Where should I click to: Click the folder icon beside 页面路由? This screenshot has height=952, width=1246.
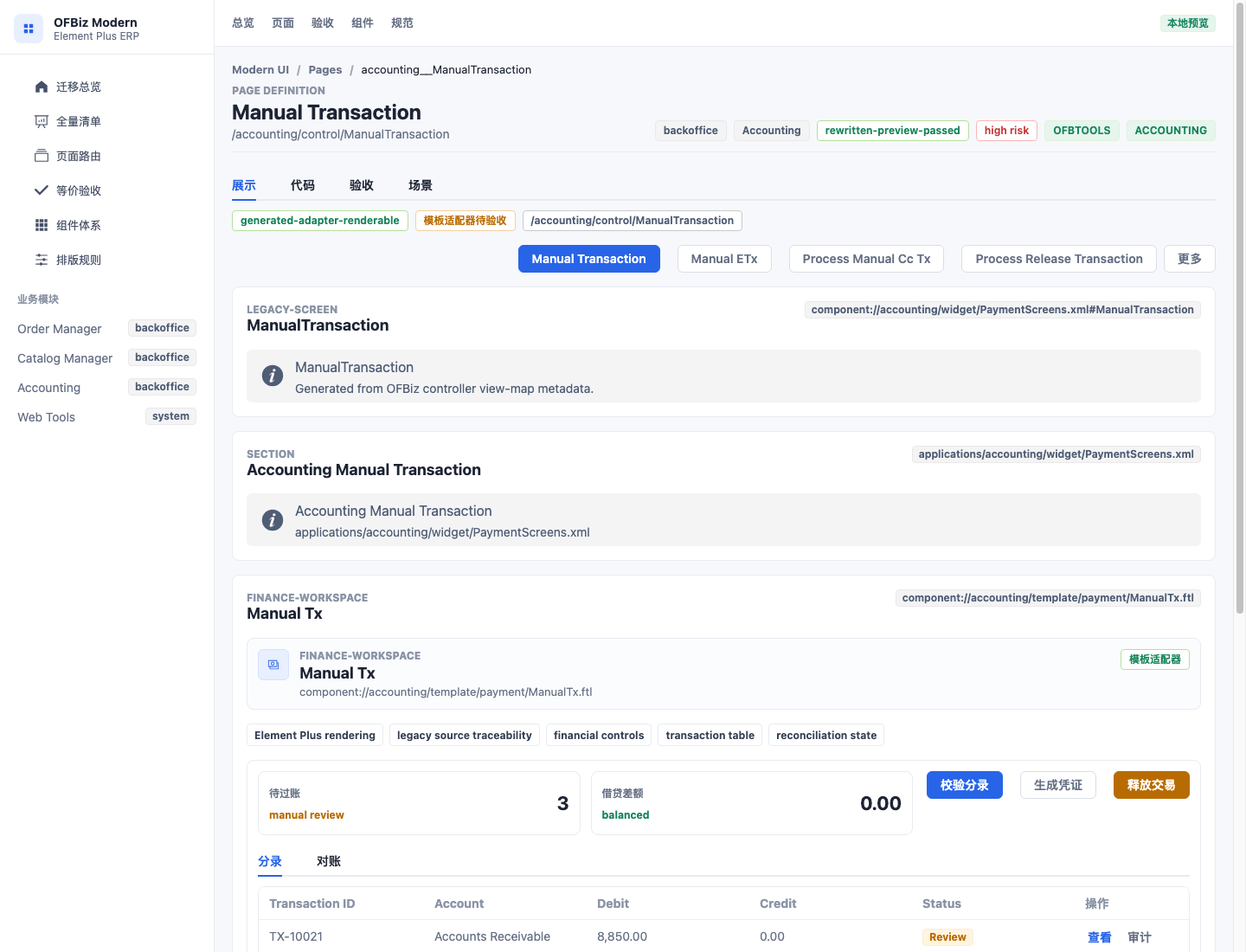coord(42,156)
